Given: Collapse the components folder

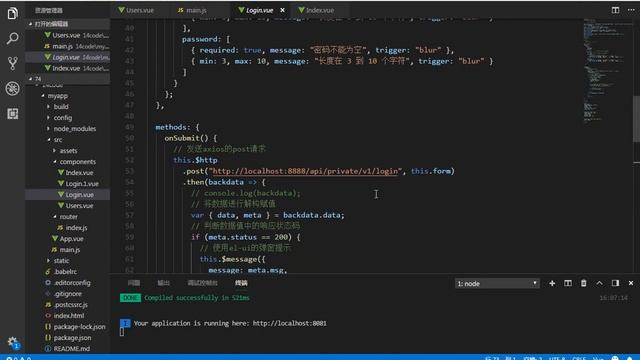Looking at the screenshot, I should tap(78, 162).
